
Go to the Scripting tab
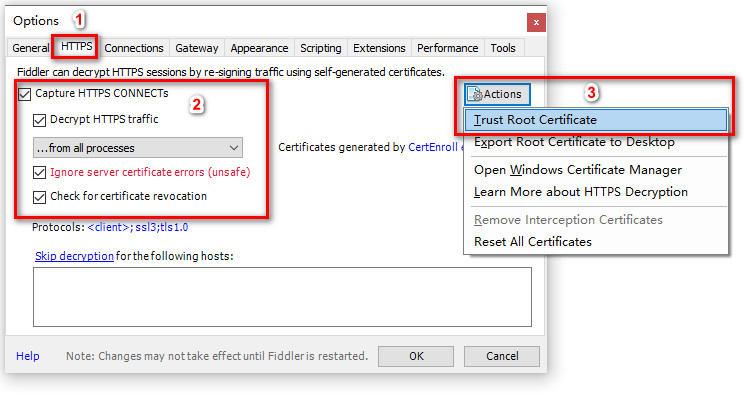coord(321,48)
